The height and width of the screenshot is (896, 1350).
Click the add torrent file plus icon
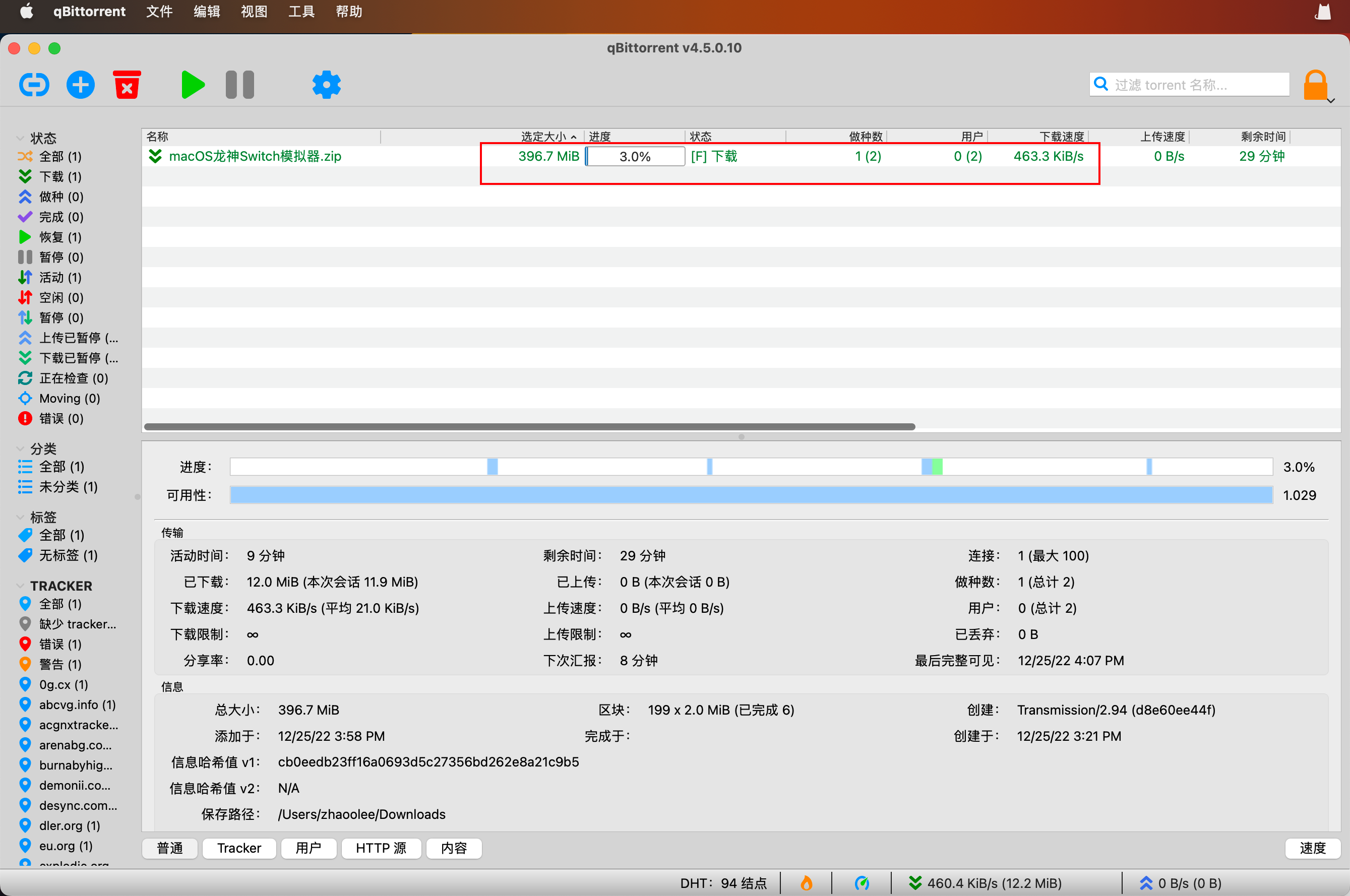[81, 85]
